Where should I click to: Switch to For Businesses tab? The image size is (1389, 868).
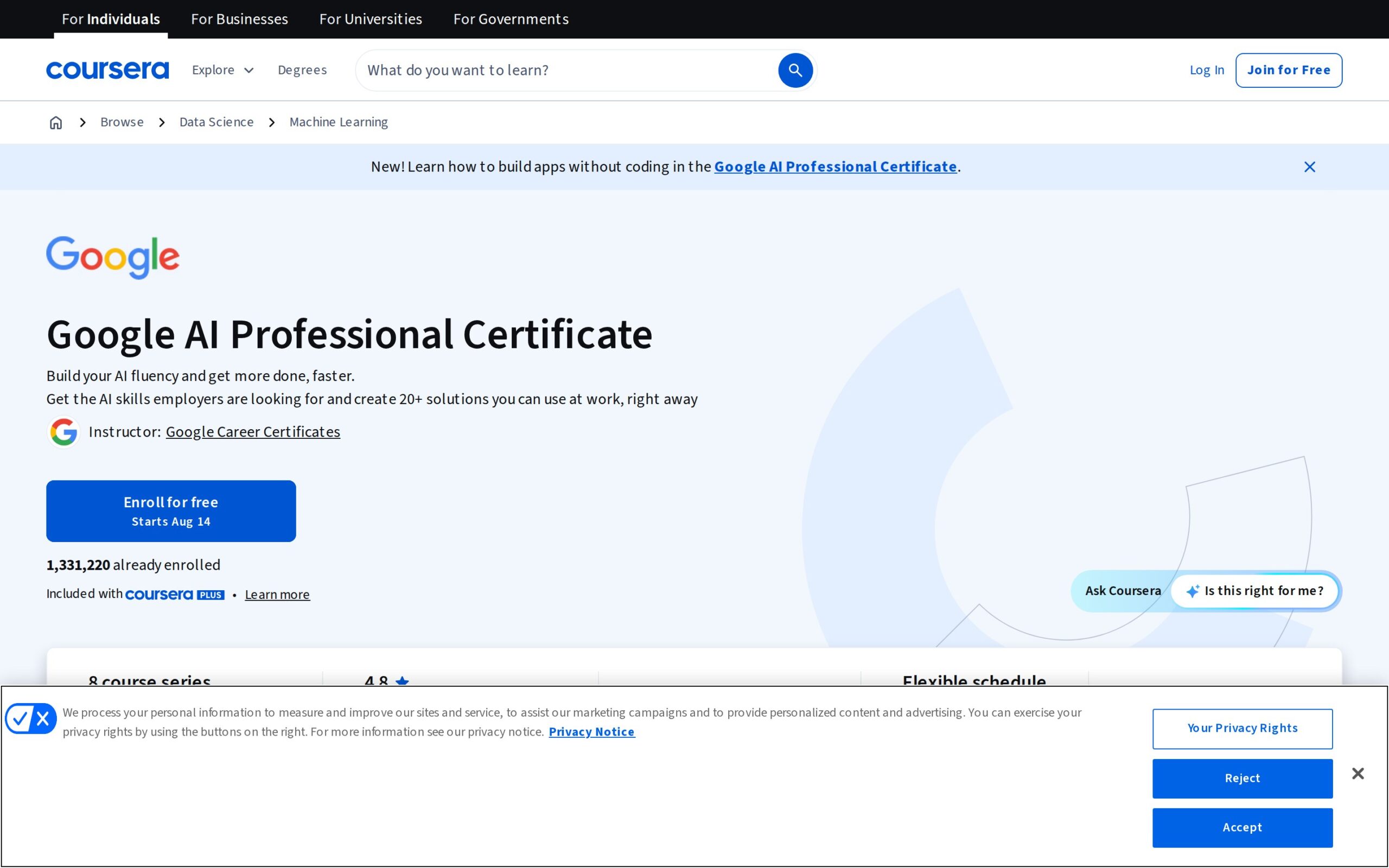(x=239, y=19)
